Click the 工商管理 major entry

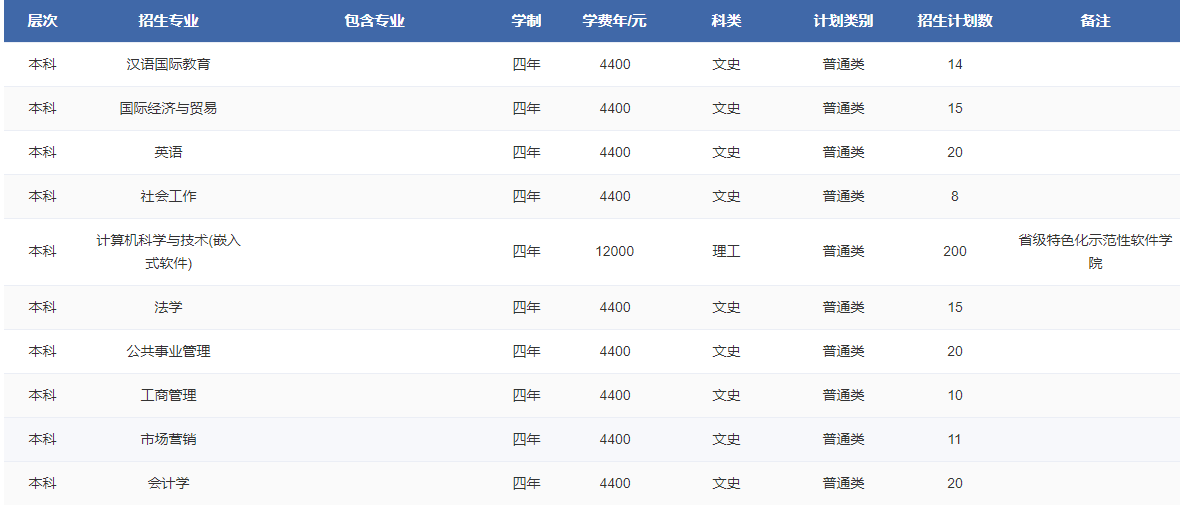coord(168,395)
